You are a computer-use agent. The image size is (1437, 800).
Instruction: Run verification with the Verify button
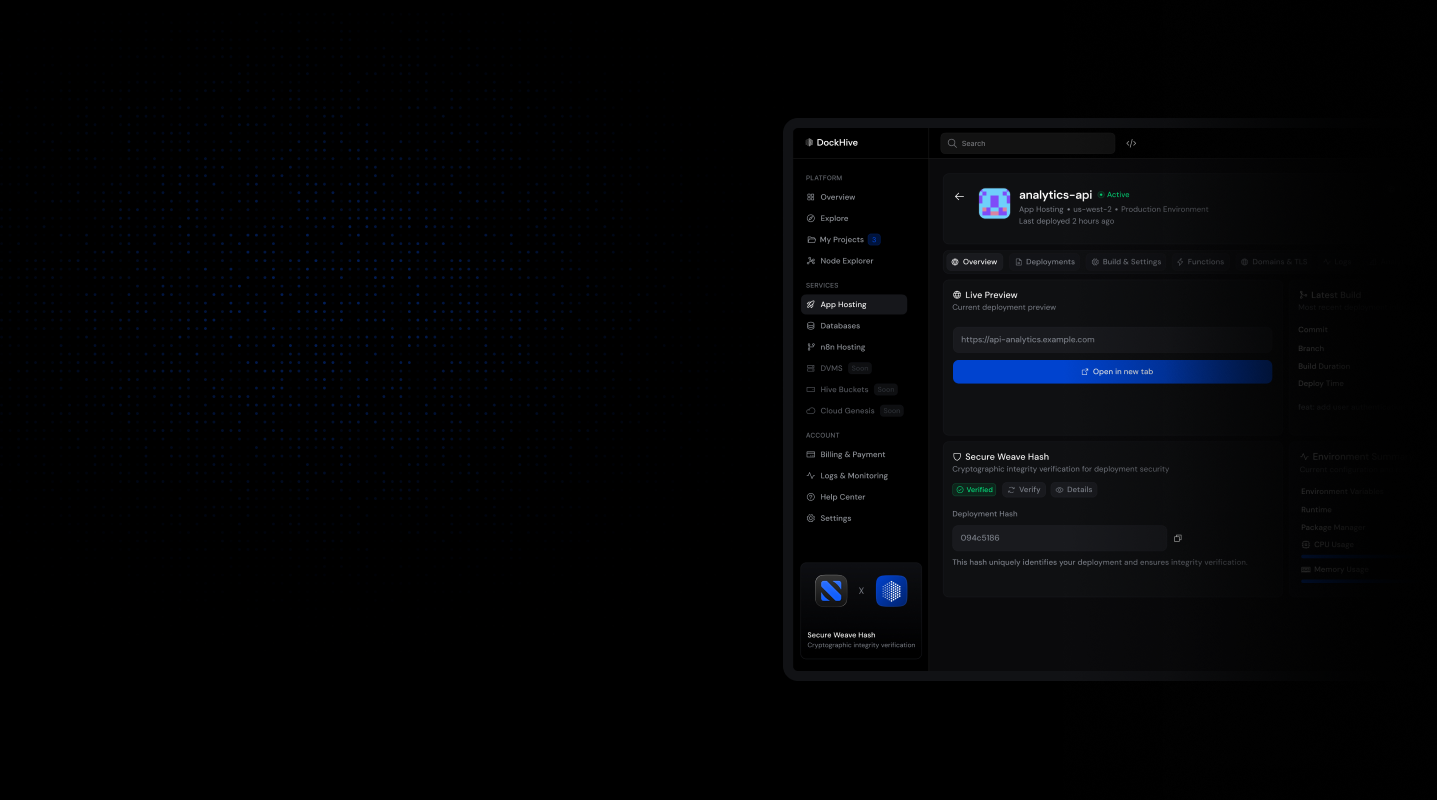coord(1023,489)
